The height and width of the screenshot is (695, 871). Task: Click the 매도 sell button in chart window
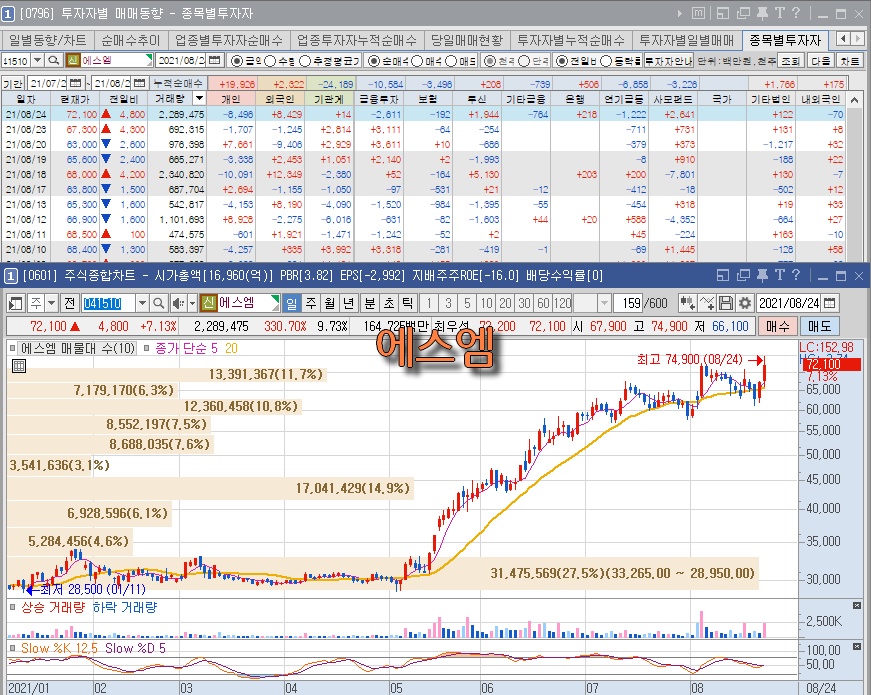click(x=819, y=326)
